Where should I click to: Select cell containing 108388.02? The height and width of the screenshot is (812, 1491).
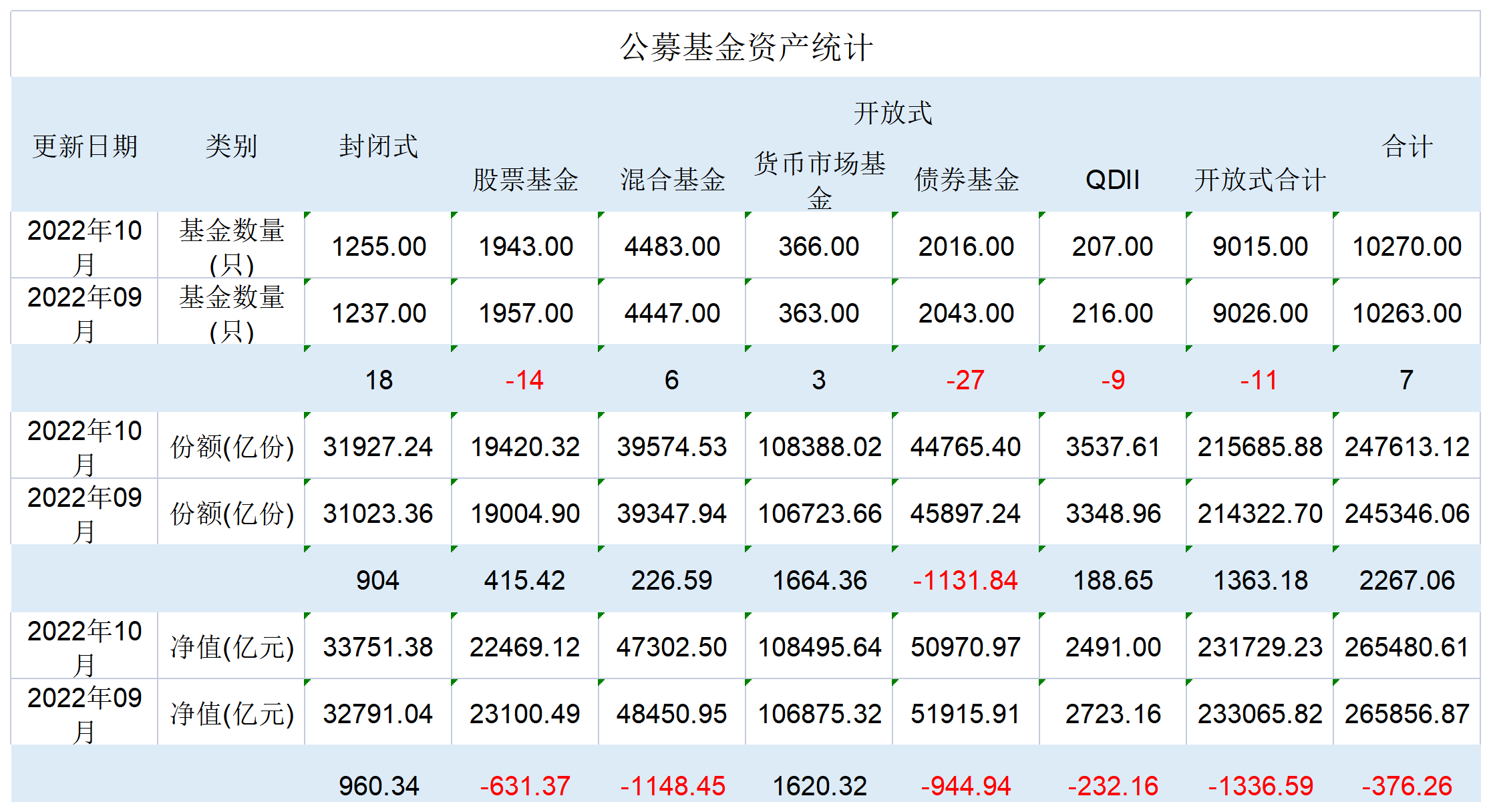820,447
